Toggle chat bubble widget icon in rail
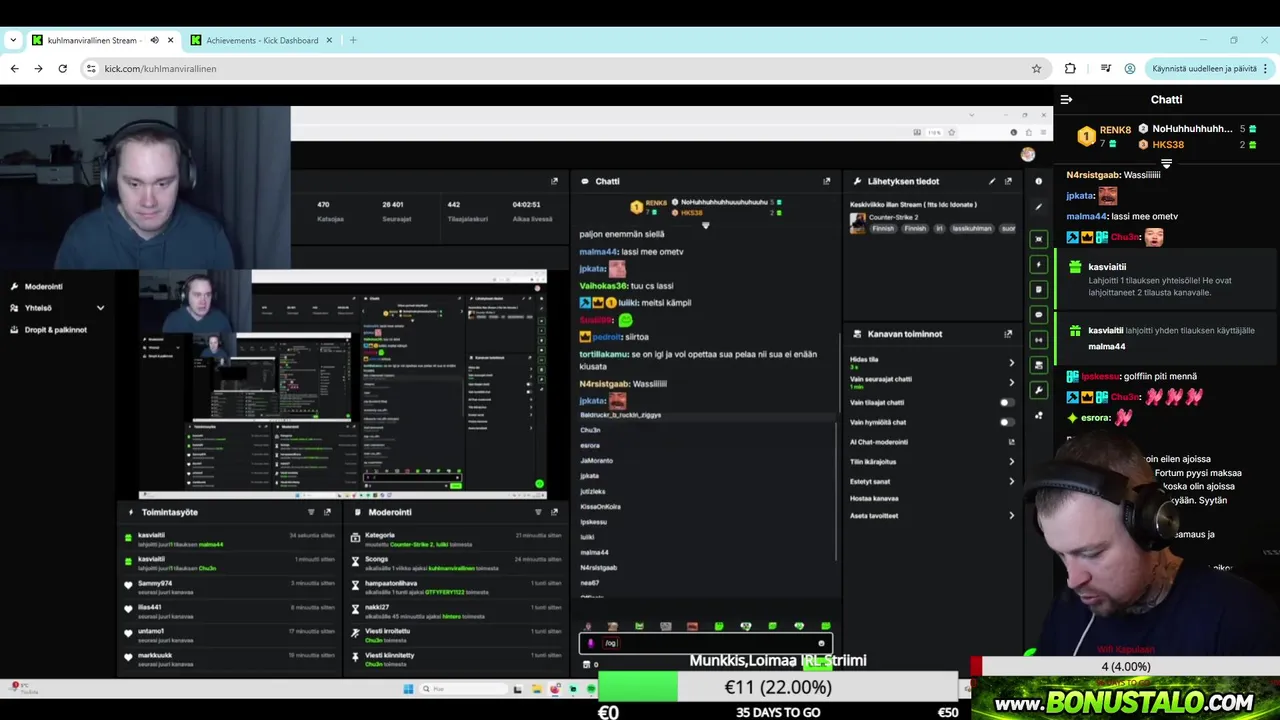This screenshot has height=720, width=1280. 1038,314
